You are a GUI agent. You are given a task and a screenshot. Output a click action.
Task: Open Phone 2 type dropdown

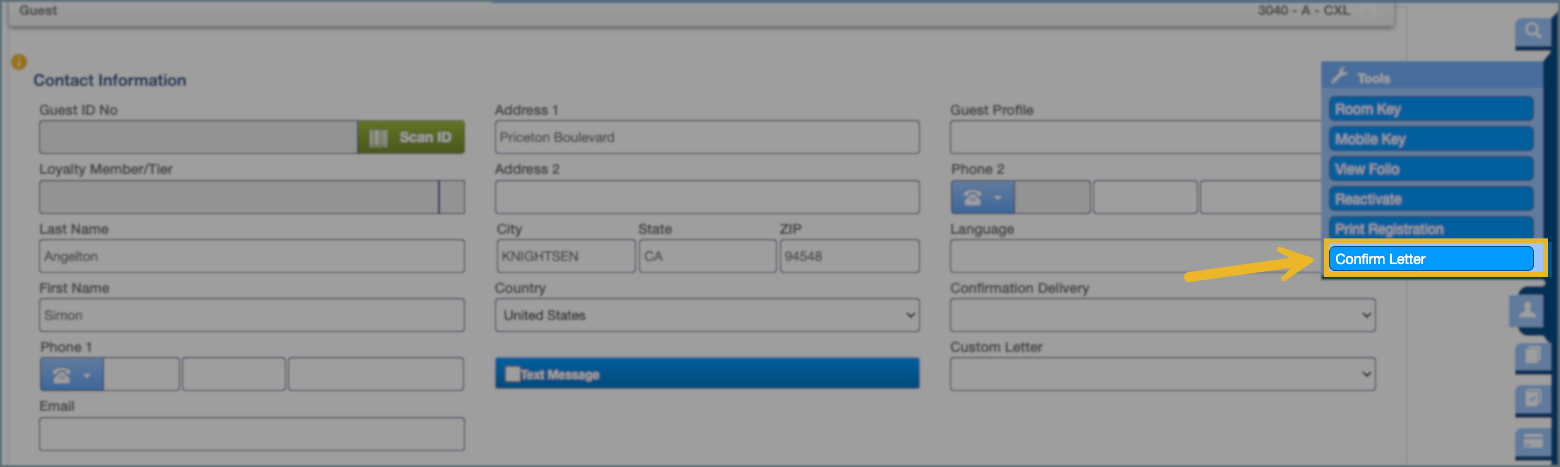(x=982, y=197)
